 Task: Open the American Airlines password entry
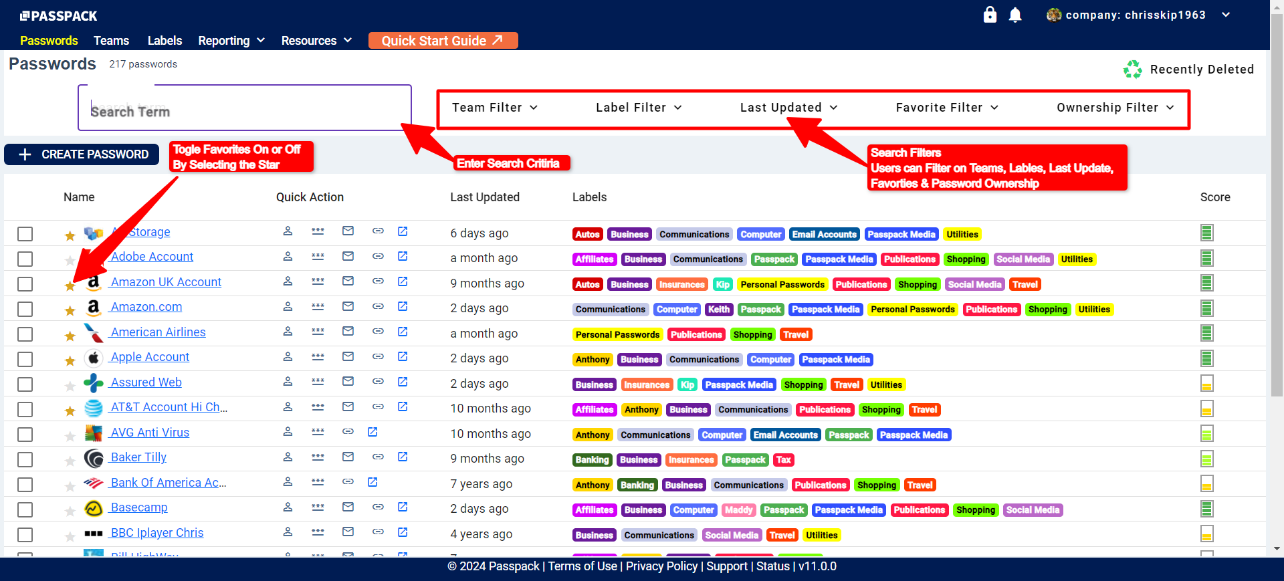(158, 332)
